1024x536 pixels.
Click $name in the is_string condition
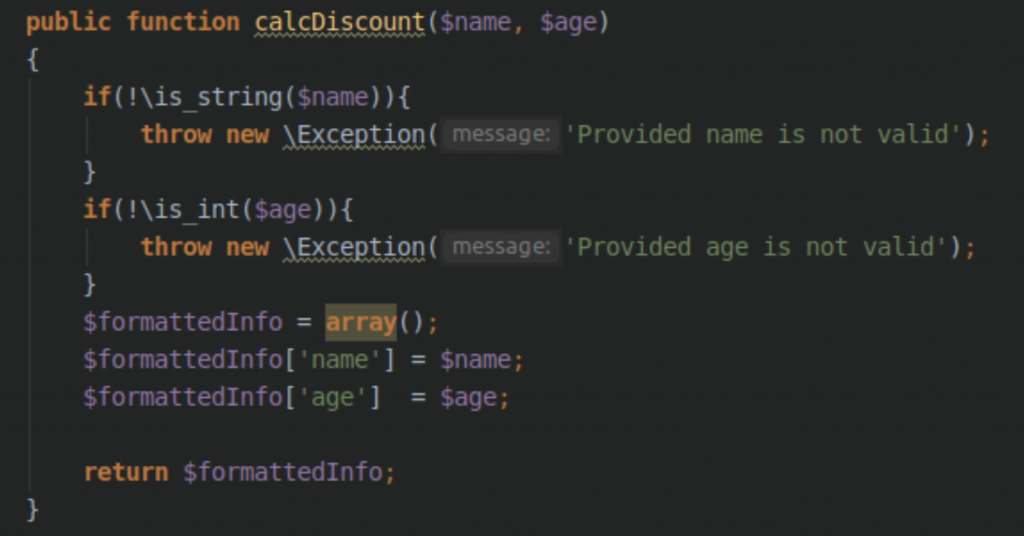pos(333,98)
